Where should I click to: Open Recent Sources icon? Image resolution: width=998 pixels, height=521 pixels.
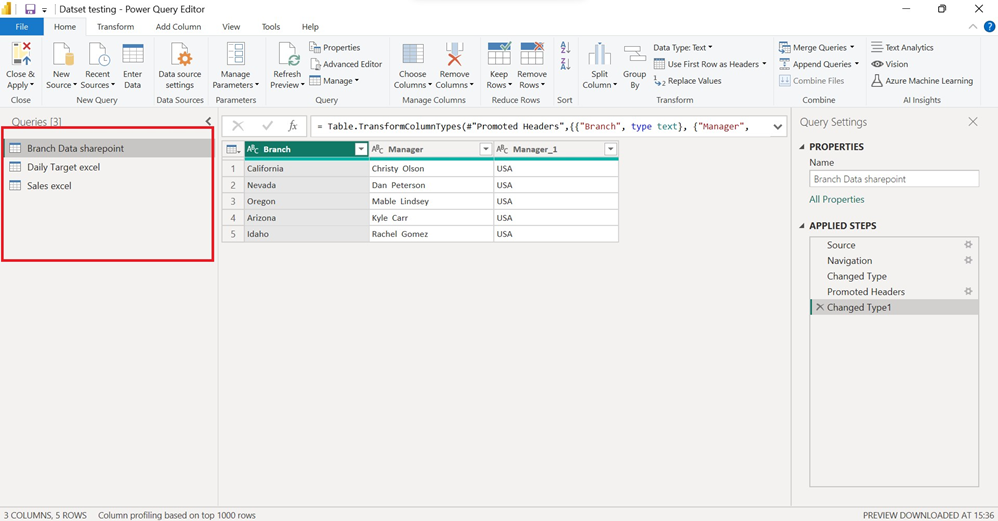pos(98,55)
